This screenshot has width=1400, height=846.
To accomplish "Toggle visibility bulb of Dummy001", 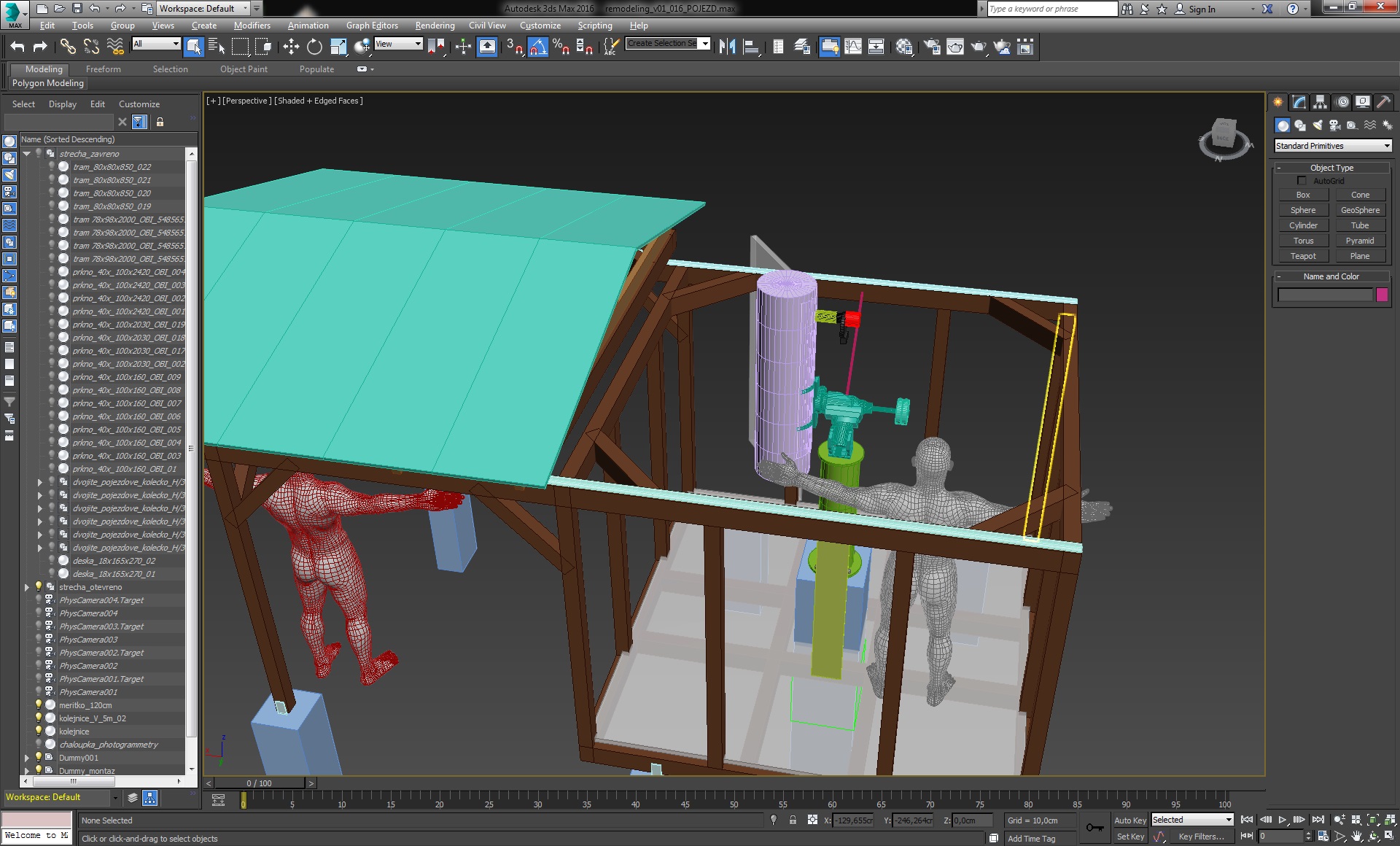I will coord(39,758).
